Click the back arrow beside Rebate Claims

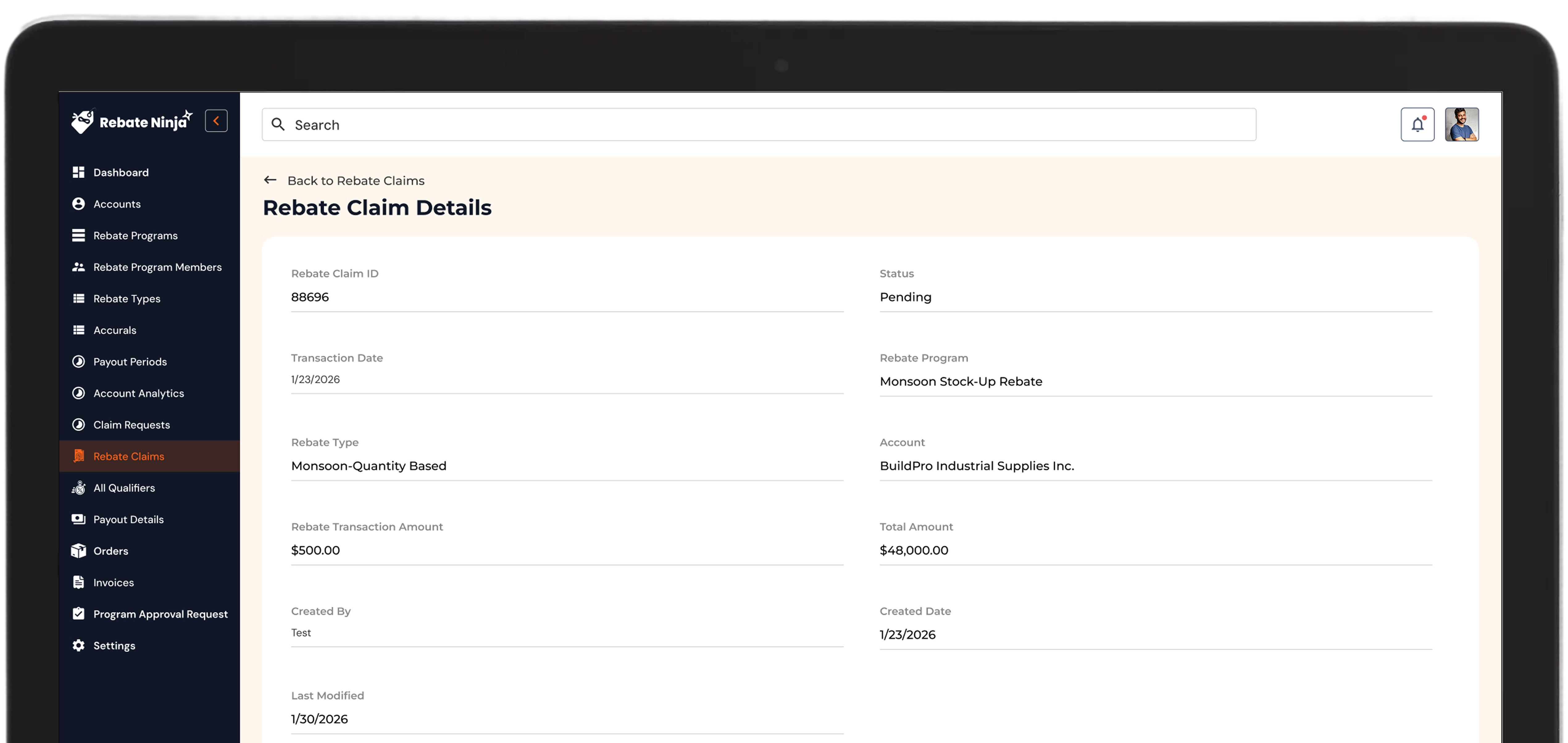pos(270,180)
